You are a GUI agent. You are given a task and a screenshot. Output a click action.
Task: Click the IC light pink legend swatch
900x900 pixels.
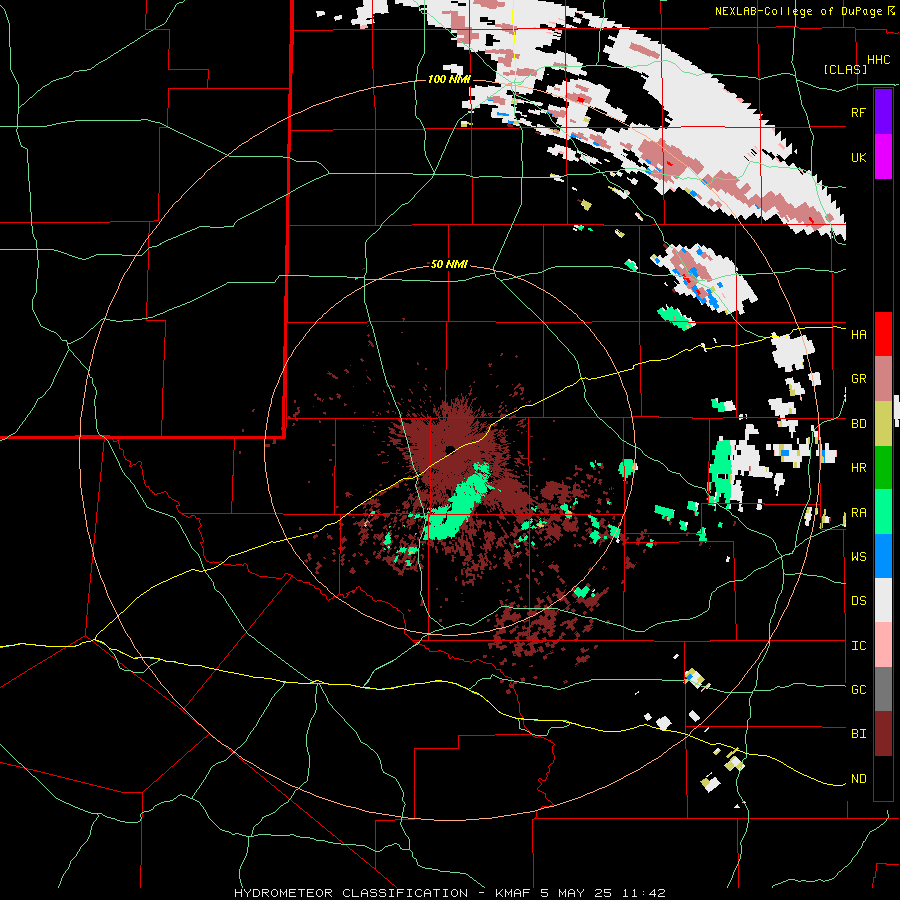883,645
